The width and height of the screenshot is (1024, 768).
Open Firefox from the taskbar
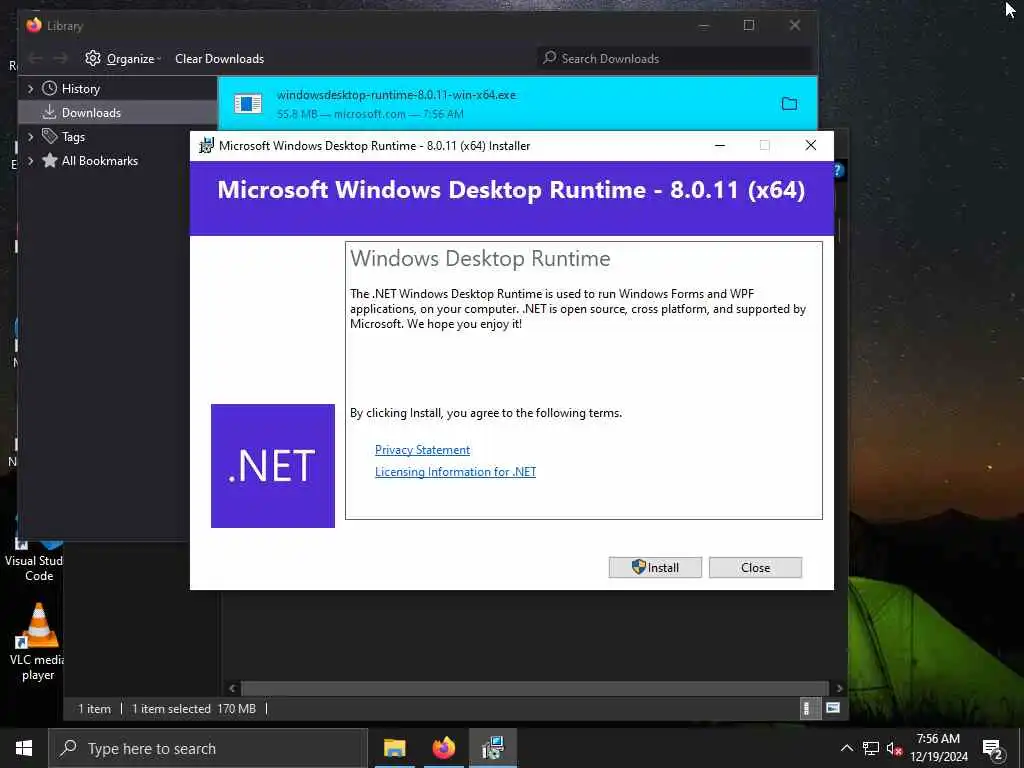[x=443, y=748]
